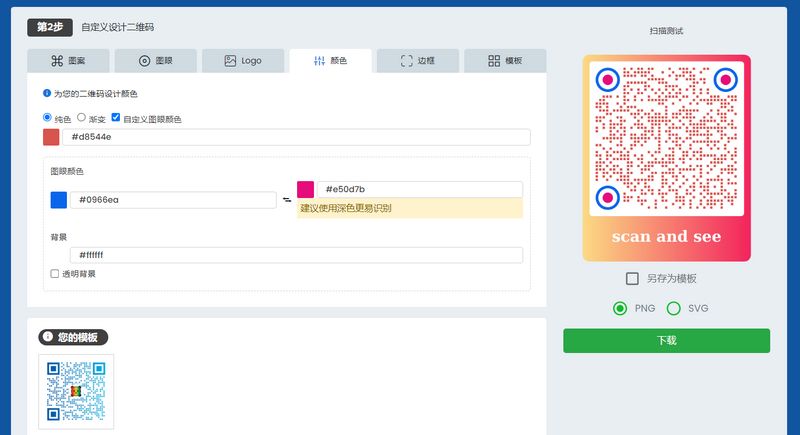Click the grid icon on 模板 tab
This screenshot has width=800, height=435.
pyautogui.click(x=494, y=61)
